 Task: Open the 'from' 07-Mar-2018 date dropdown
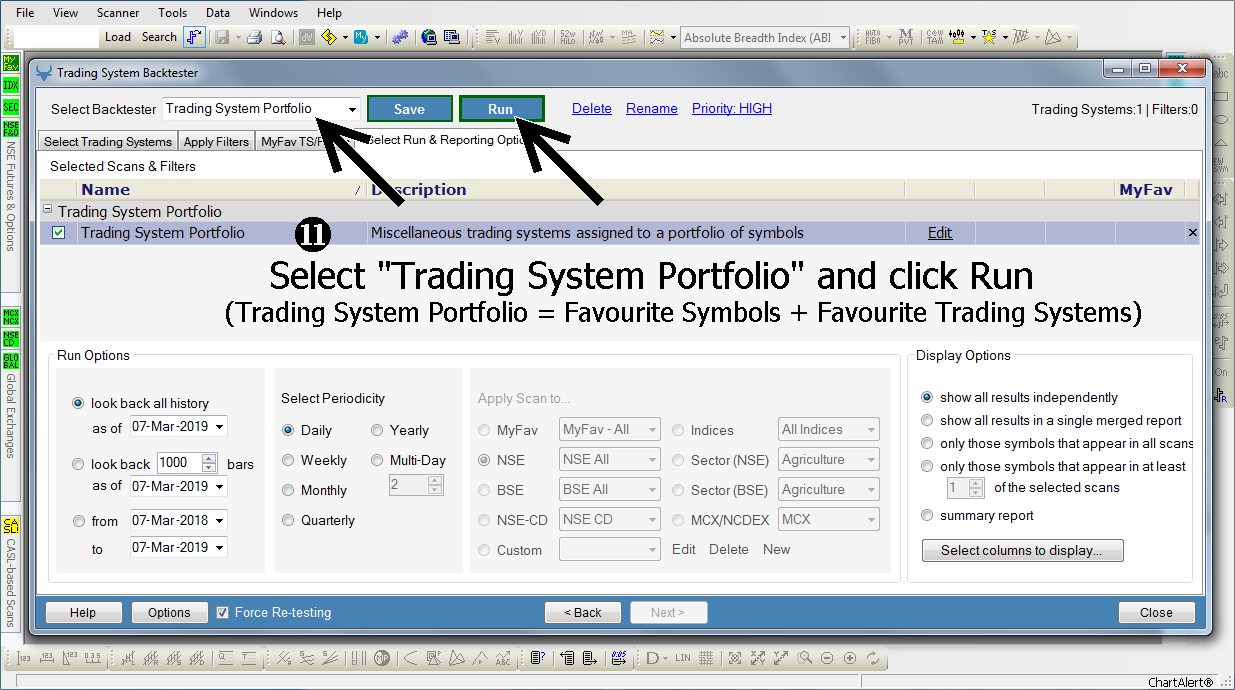pyautogui.click(x=220, y=520)
